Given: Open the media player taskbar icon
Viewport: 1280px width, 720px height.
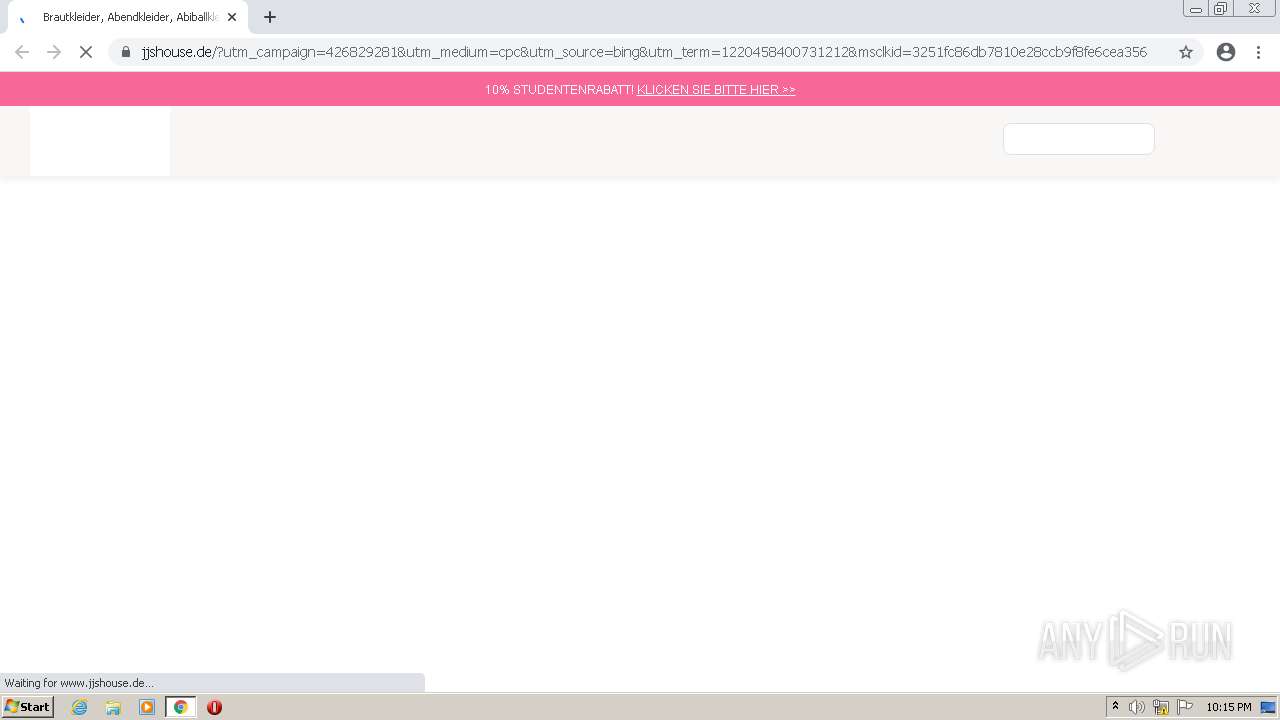Looking at the screenshot, I should point(147,707).
